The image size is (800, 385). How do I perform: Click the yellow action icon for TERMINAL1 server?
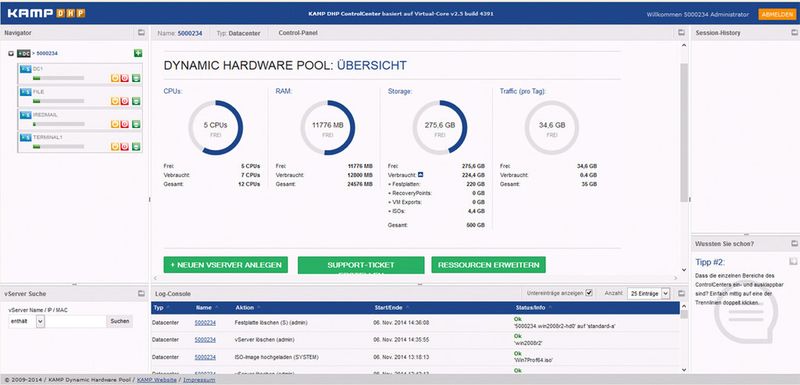point(115,146)
